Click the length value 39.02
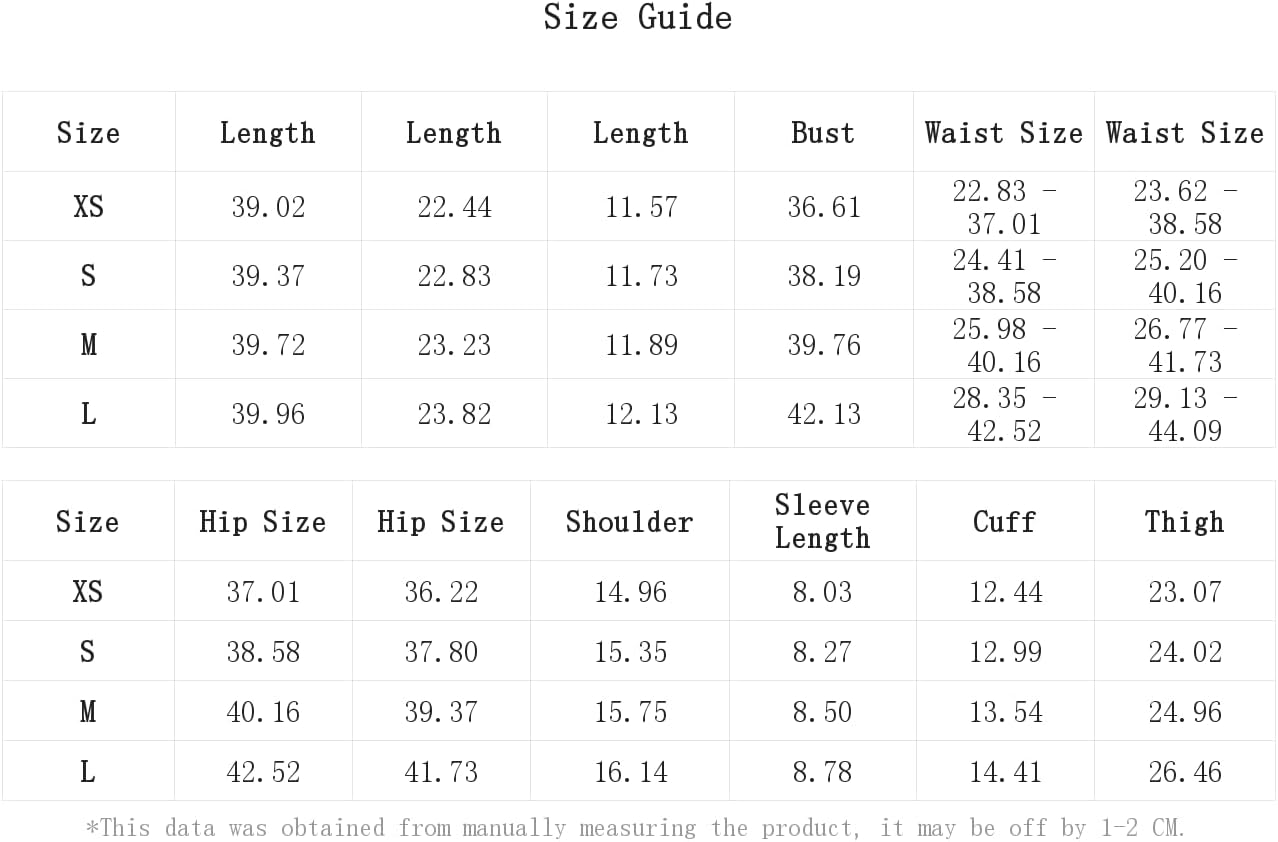 [x=268, y=207]
